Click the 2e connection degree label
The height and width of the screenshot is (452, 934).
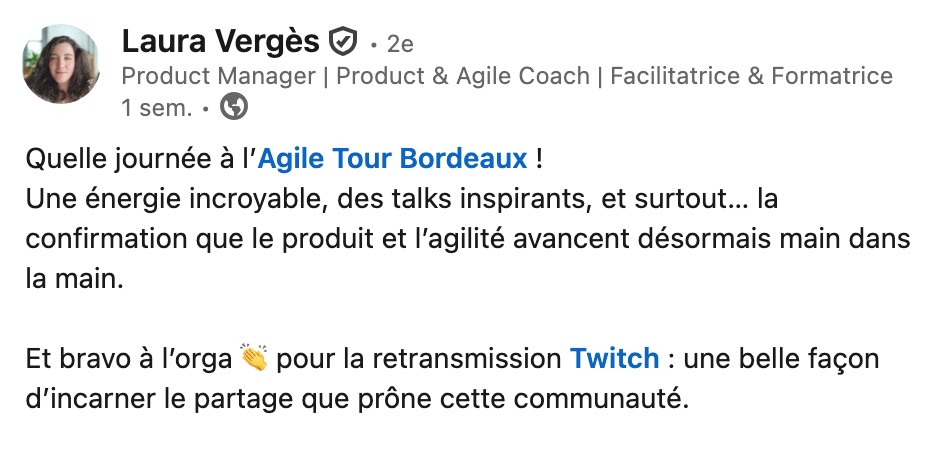(x=399, y=45)
